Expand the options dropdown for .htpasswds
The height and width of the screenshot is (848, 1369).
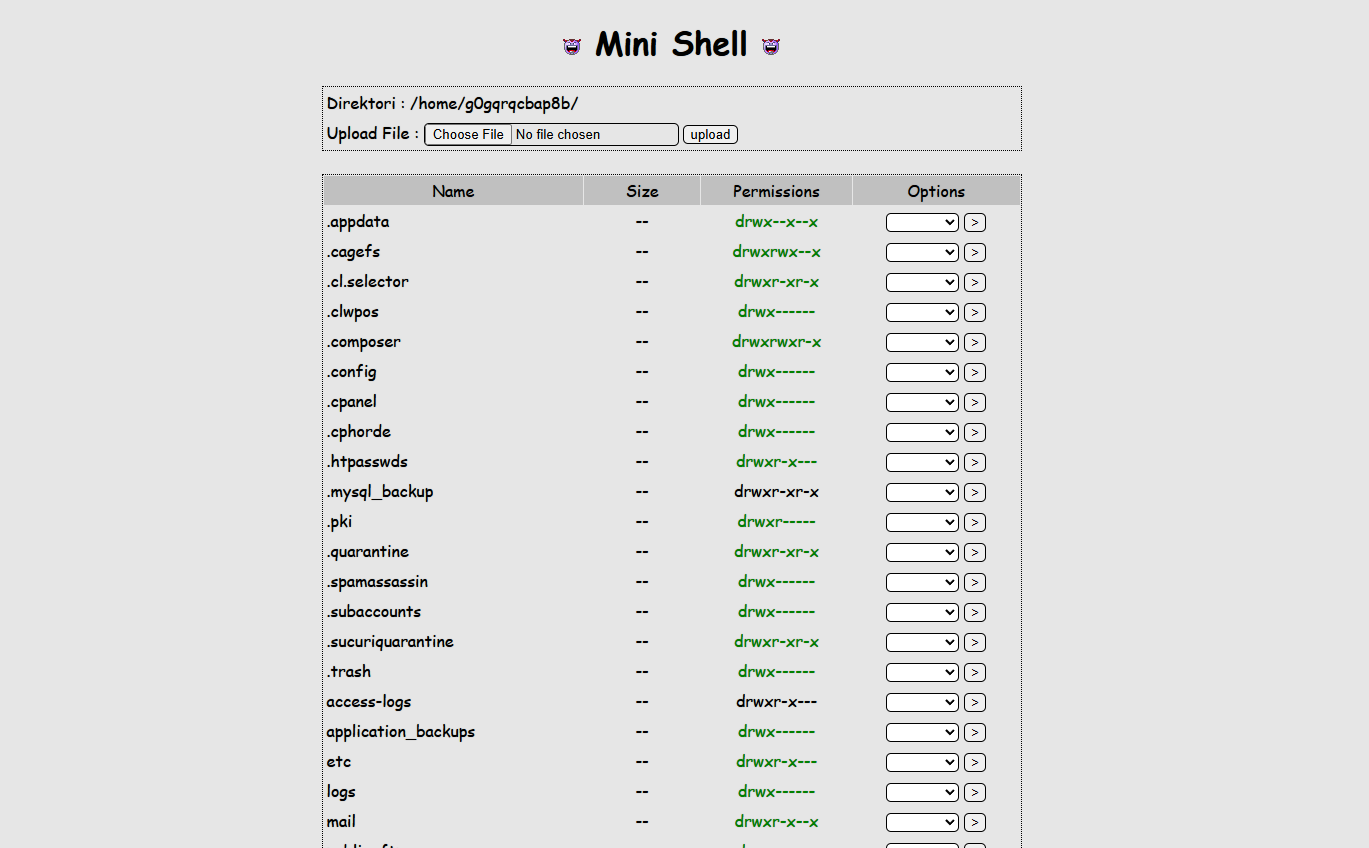921,463
